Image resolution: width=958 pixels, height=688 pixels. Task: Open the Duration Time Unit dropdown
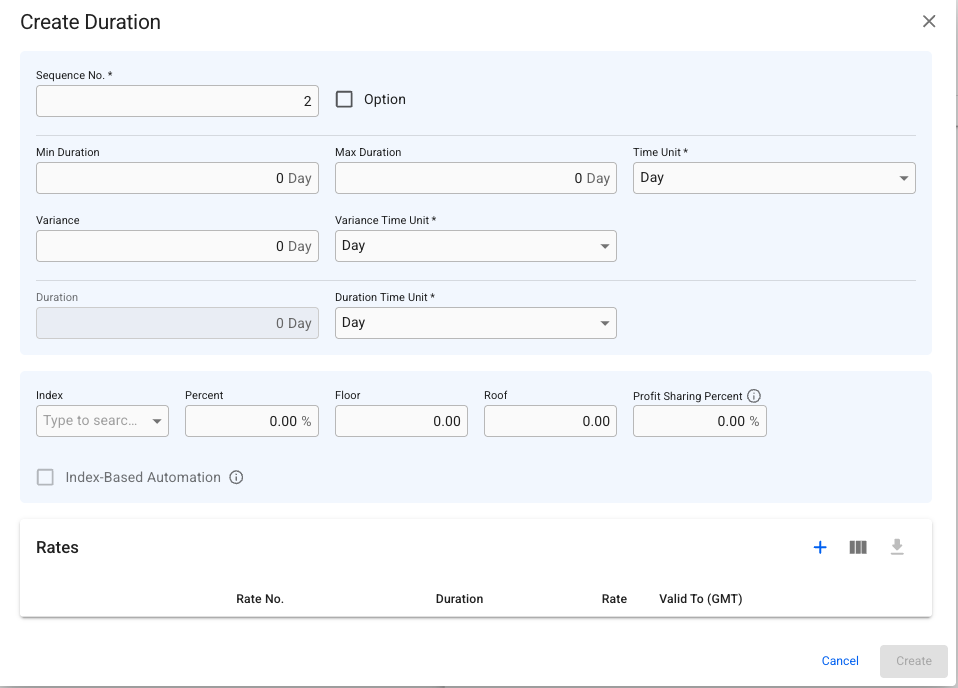475,323
